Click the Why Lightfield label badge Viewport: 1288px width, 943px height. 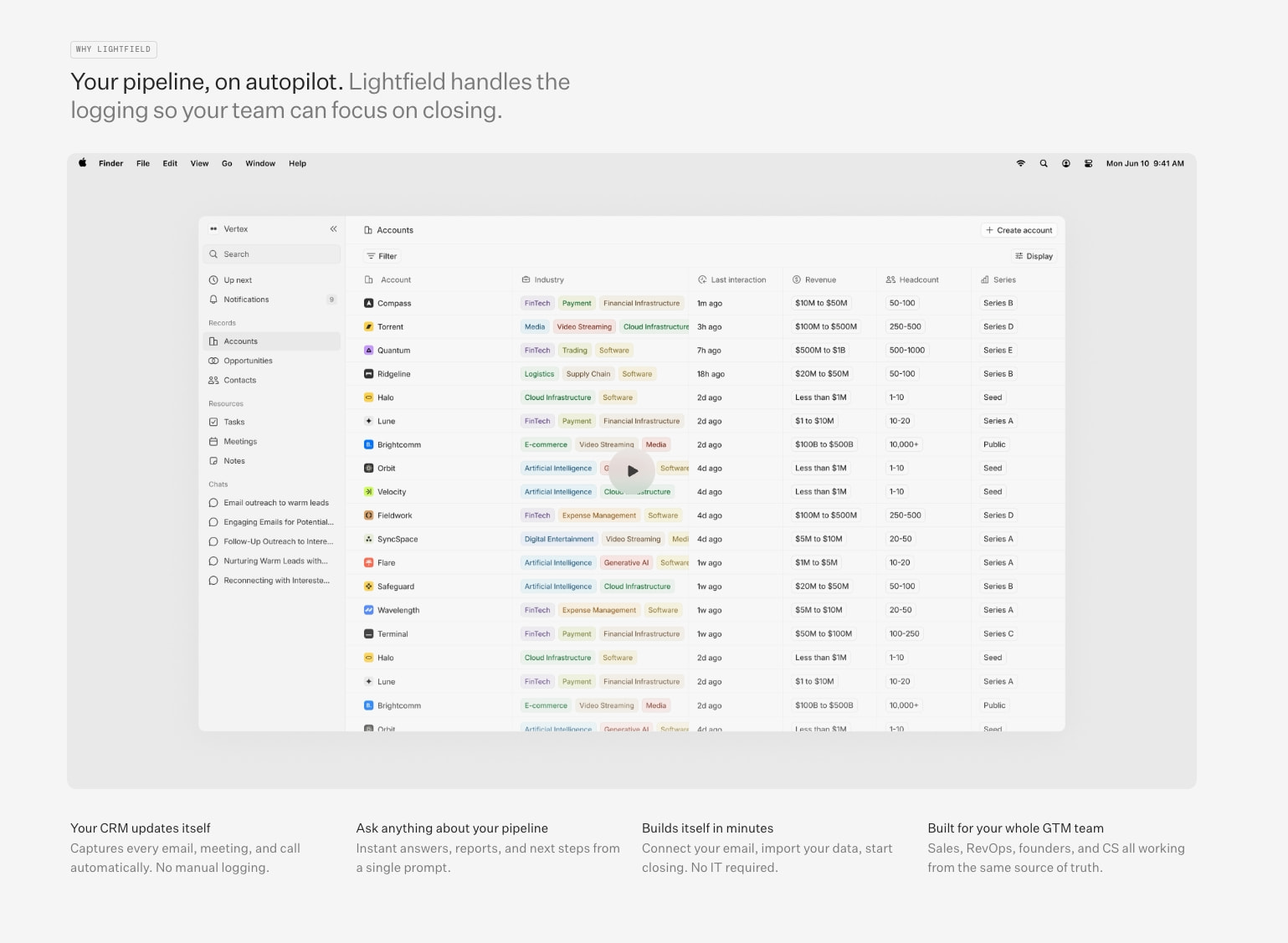click(114, 49)
